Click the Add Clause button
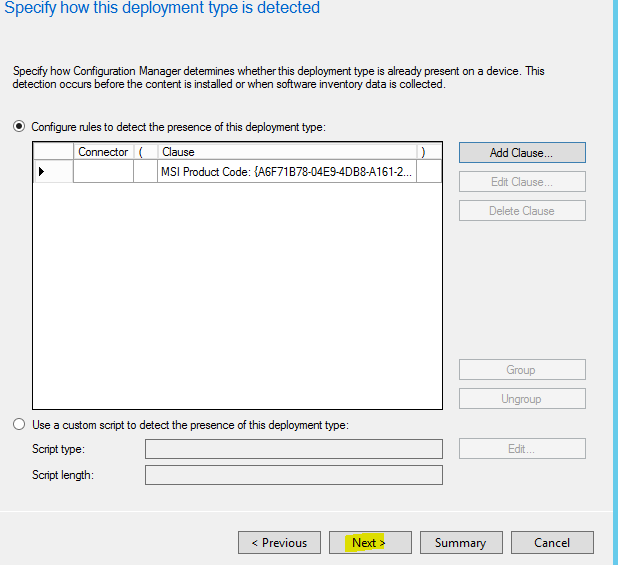Viewport: 618px width, 565px height. (x=522, y=153)
